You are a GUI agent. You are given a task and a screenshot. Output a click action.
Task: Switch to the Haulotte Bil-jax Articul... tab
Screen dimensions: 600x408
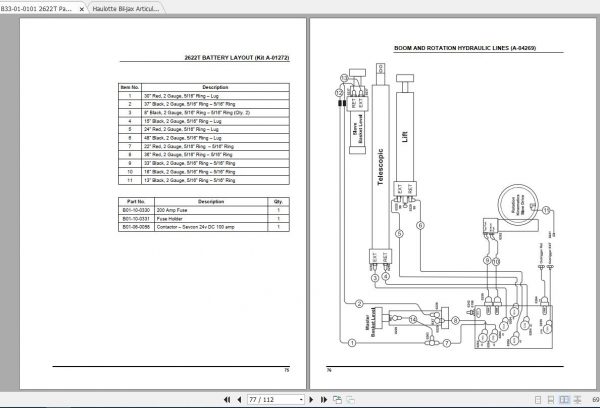click(126, 9)
